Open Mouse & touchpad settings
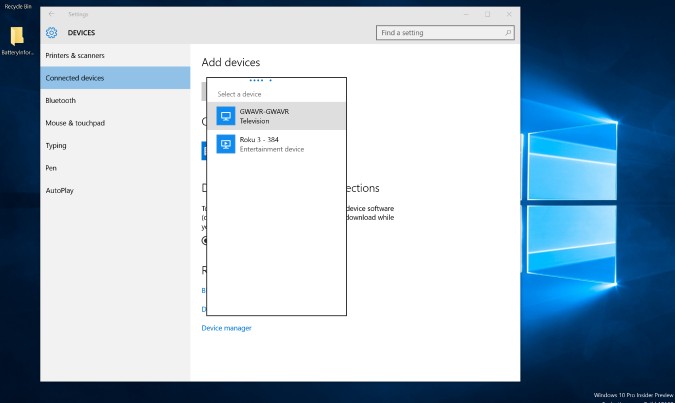 pos(75,123)
